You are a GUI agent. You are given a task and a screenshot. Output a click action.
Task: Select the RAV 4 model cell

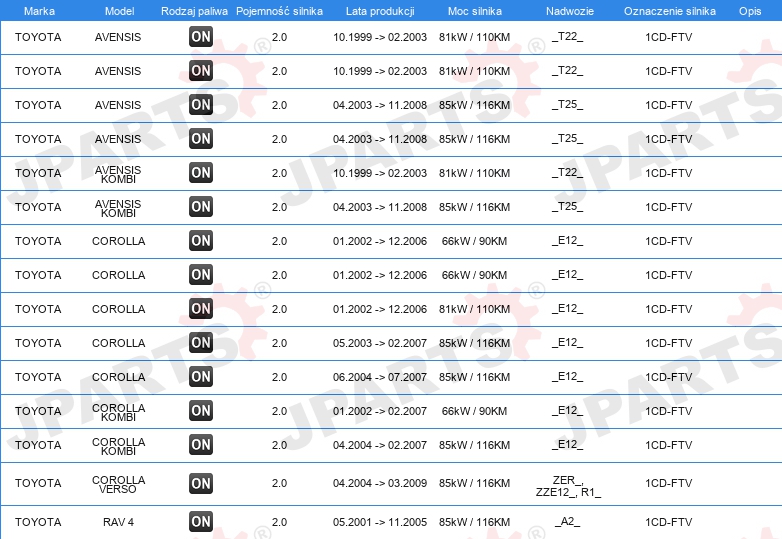pyautogui.click(x=118, y=522)
